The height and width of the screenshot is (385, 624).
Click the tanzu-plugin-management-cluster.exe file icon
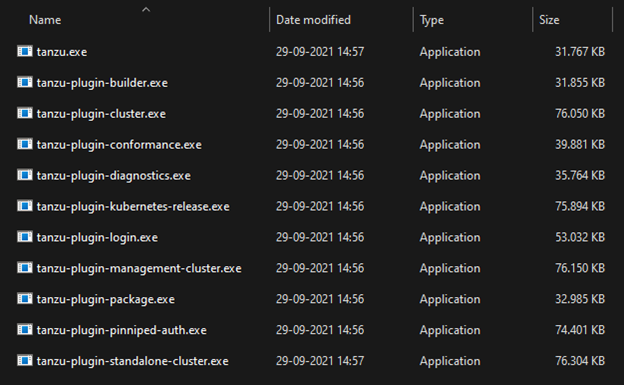pyautogui.click(x=25, y=268)
